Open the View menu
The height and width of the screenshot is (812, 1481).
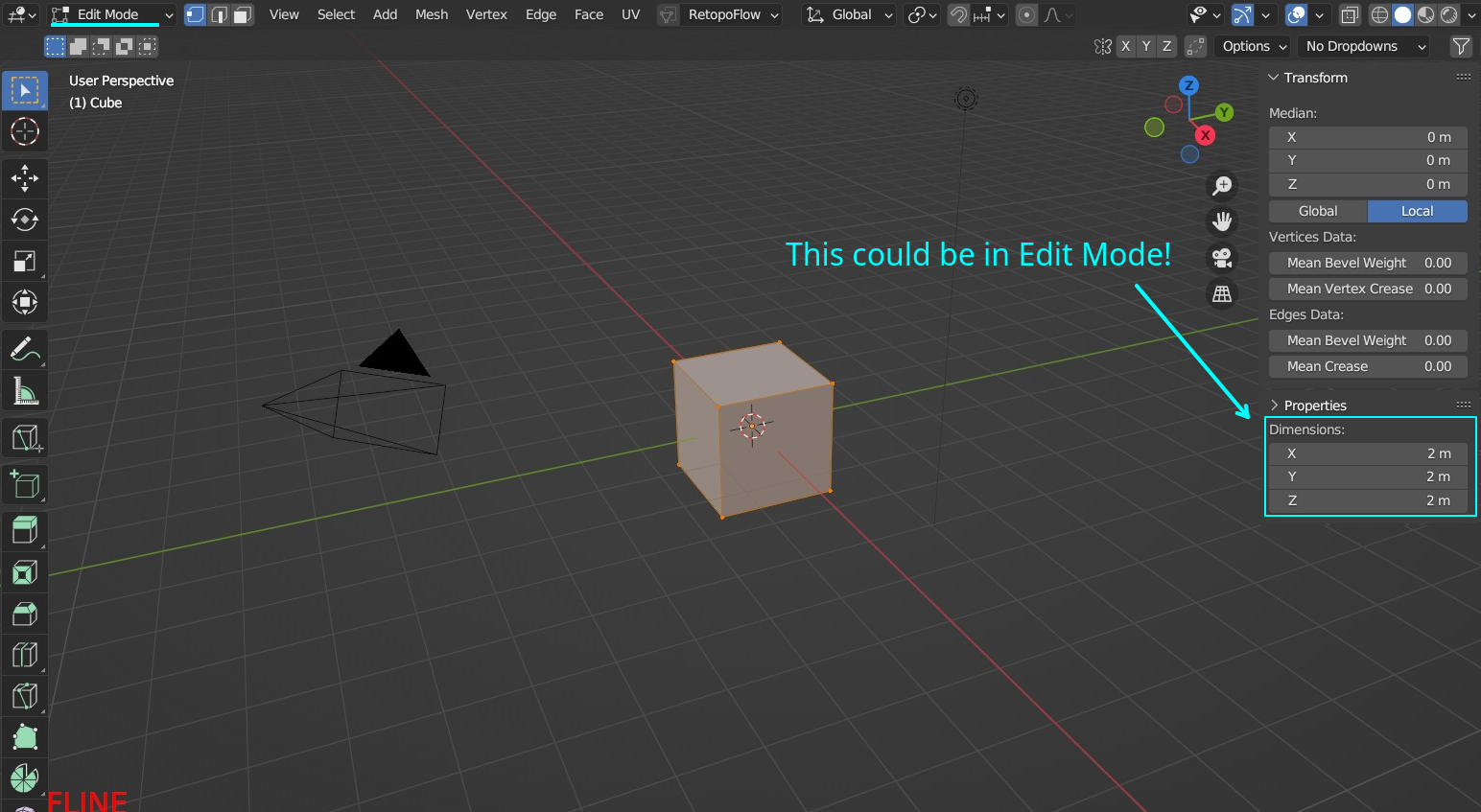(x=284, y=14)
